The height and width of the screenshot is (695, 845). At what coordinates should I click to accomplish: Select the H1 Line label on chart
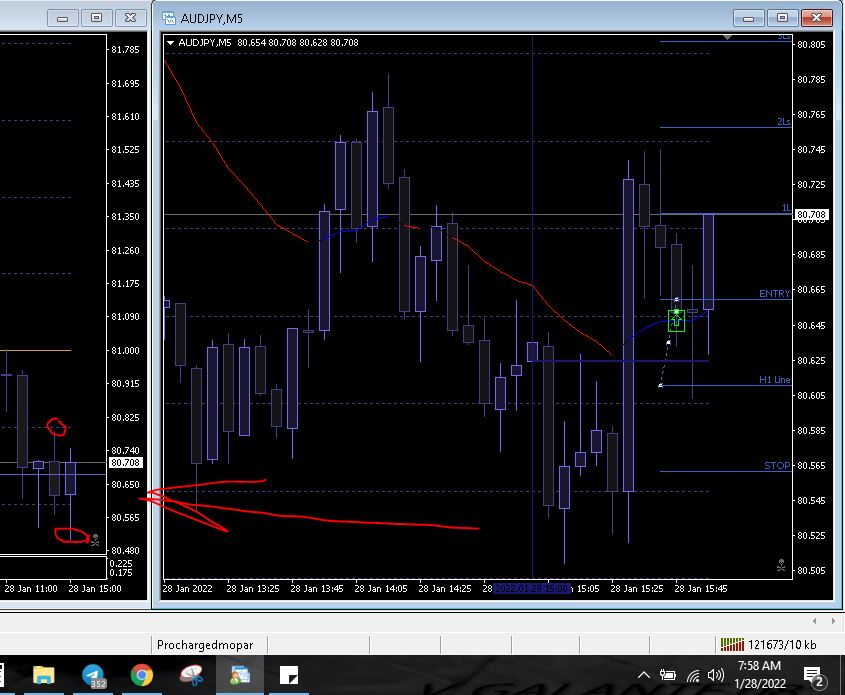tap(774, 380)
